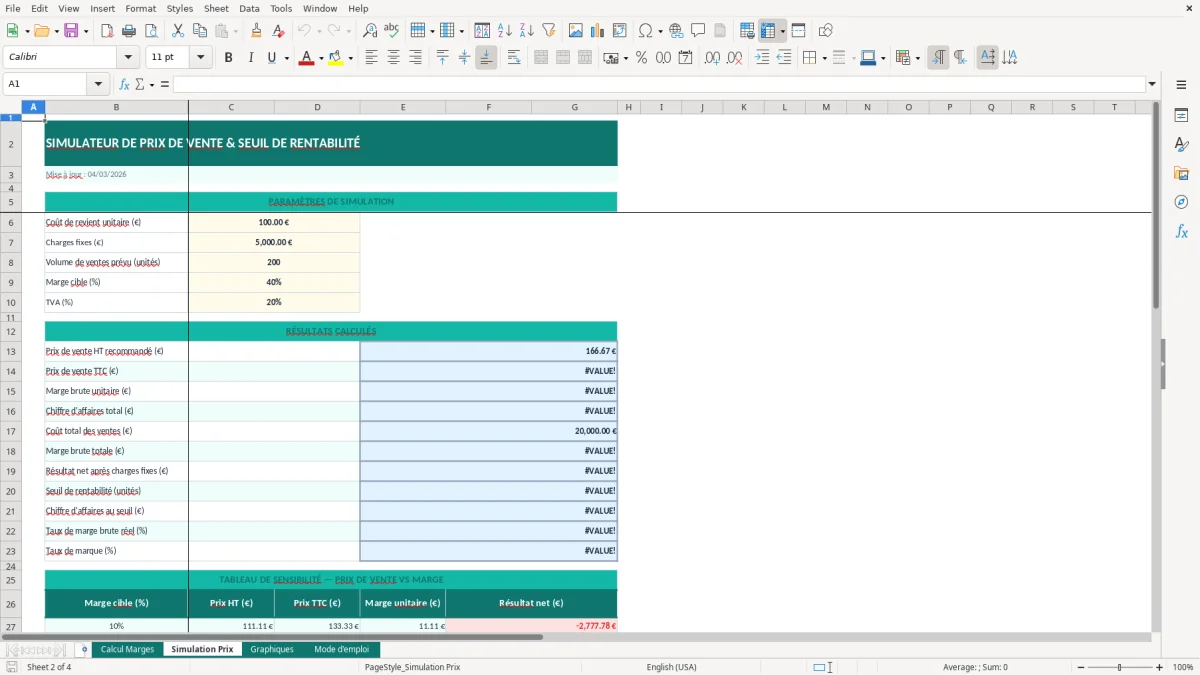
Task: Open the Font Name dropdown arrow
Action: (x=129, y=58)
